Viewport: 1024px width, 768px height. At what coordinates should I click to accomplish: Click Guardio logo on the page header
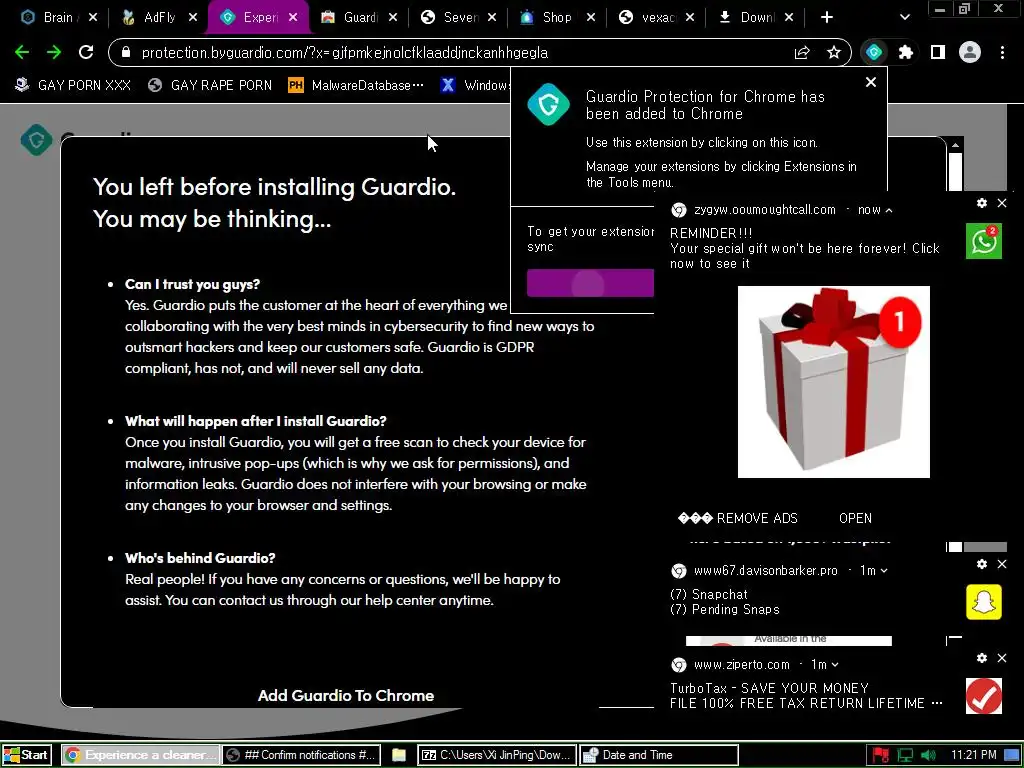point(37,140)
